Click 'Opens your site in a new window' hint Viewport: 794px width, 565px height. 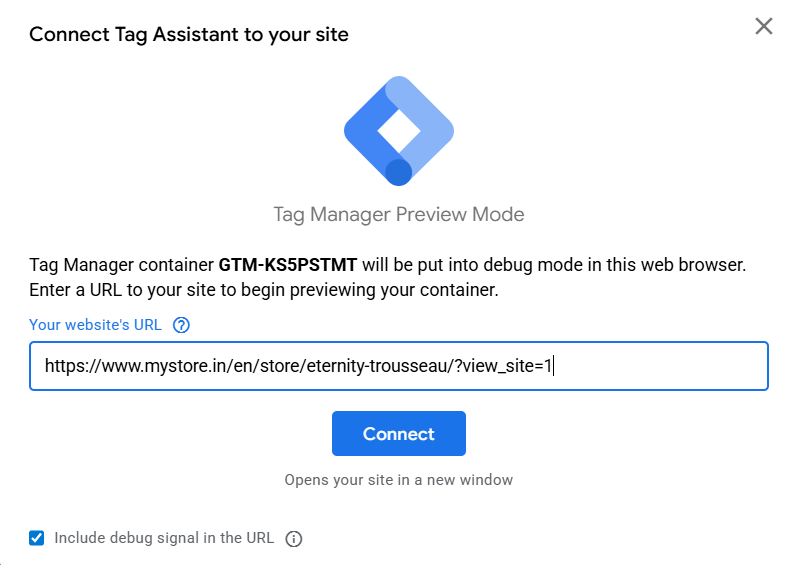[399, 480]
